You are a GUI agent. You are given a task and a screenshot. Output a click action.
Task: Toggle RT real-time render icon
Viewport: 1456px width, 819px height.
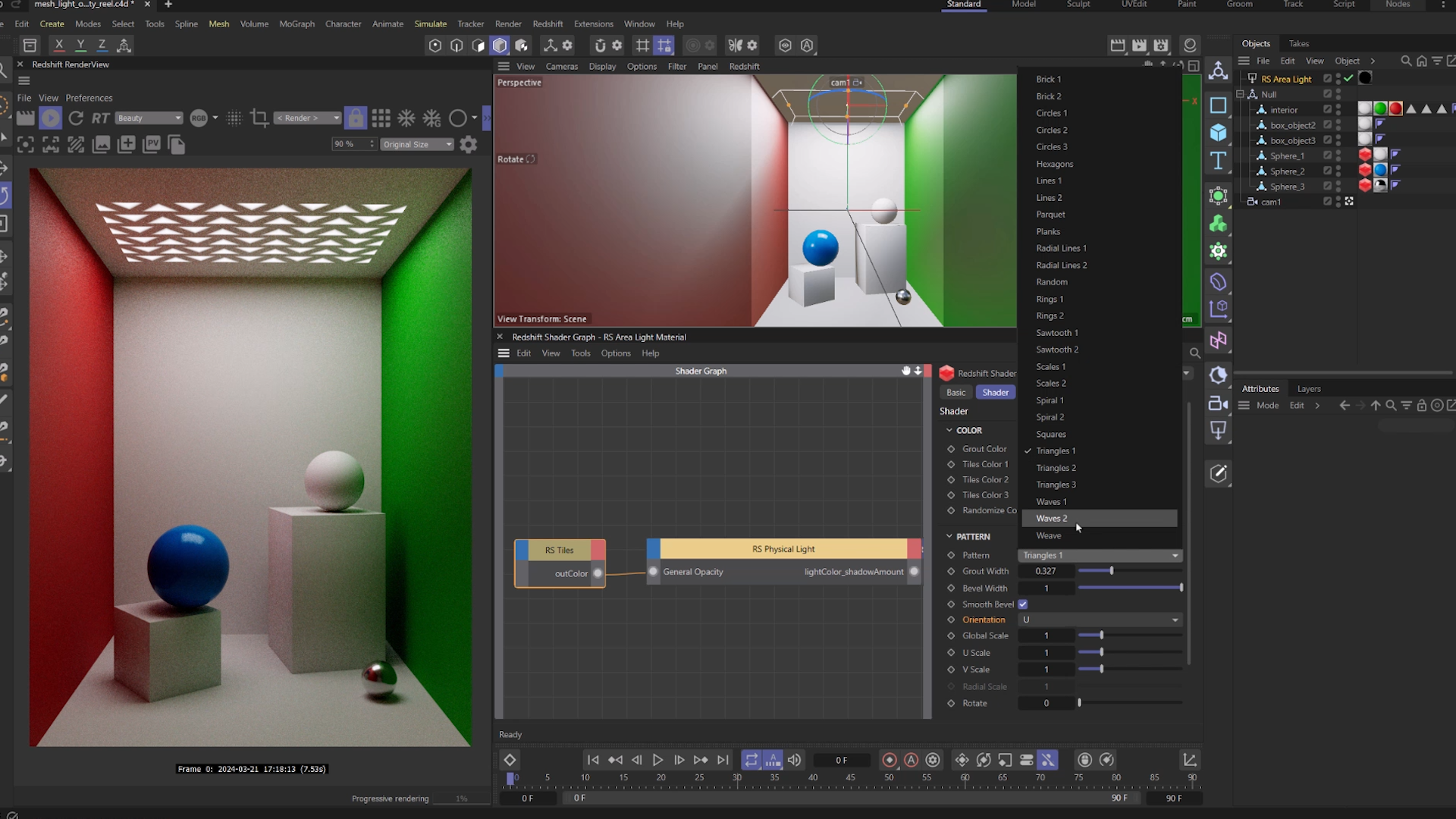pos(101,118)
